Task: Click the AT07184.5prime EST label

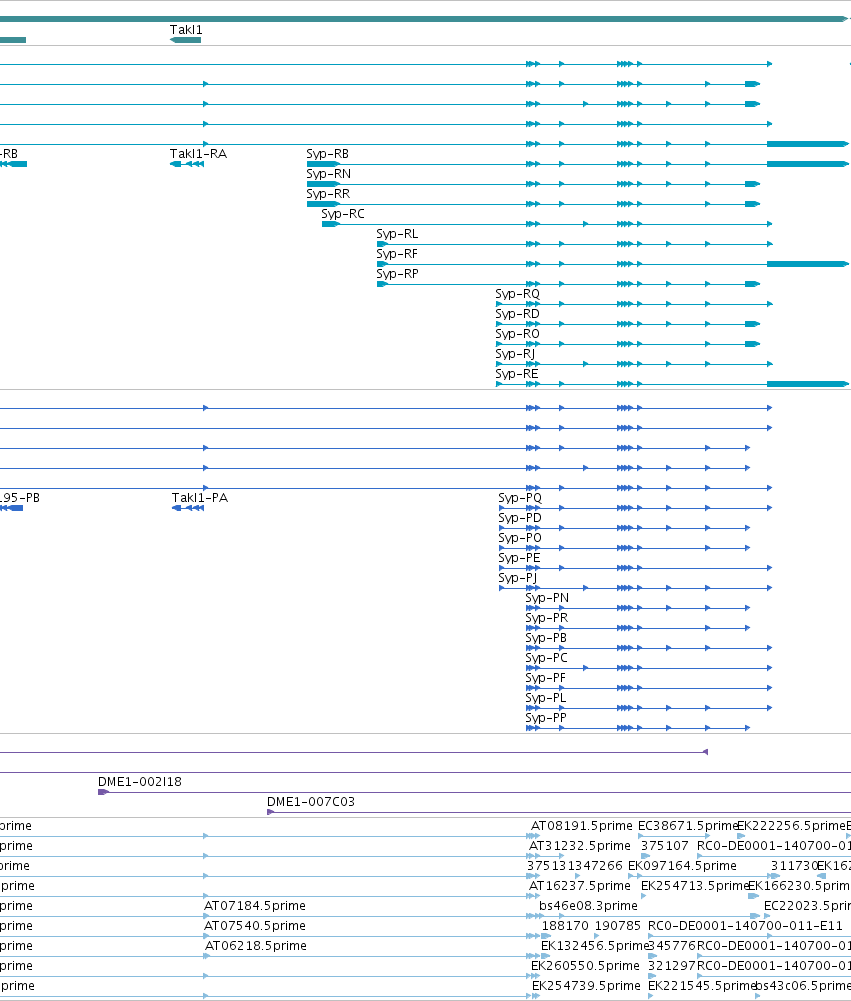Action: point(255,905)
